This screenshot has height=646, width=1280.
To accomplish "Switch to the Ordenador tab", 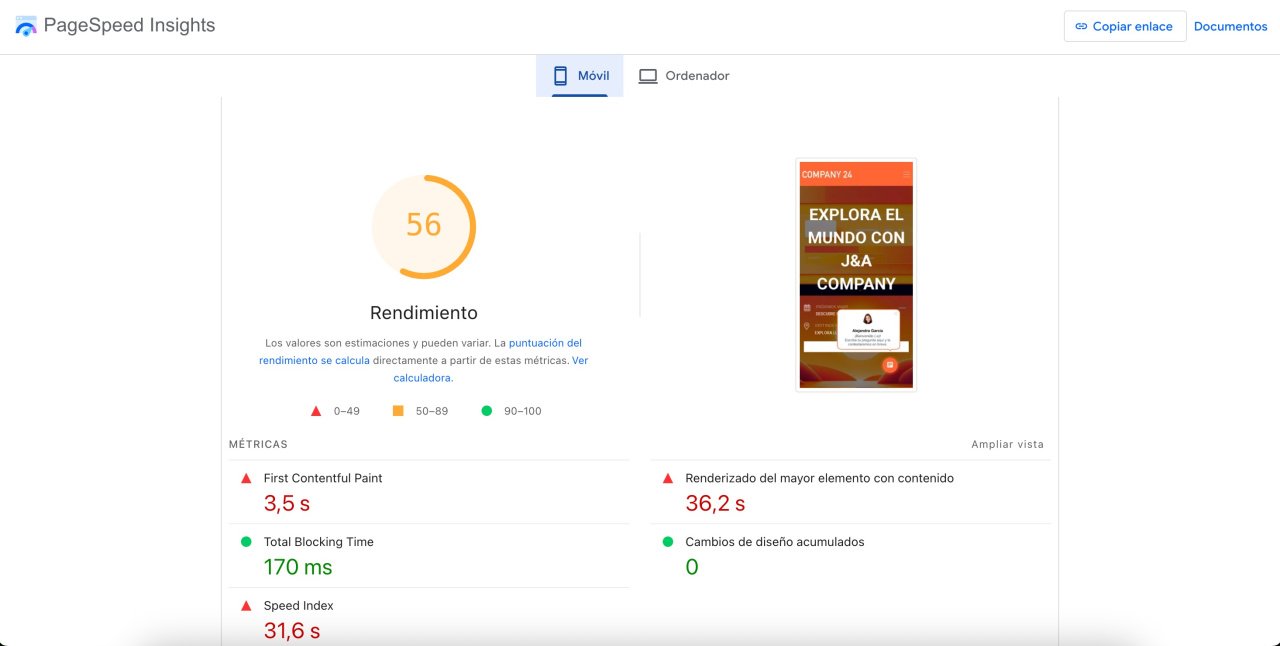I will pos(684,76).
